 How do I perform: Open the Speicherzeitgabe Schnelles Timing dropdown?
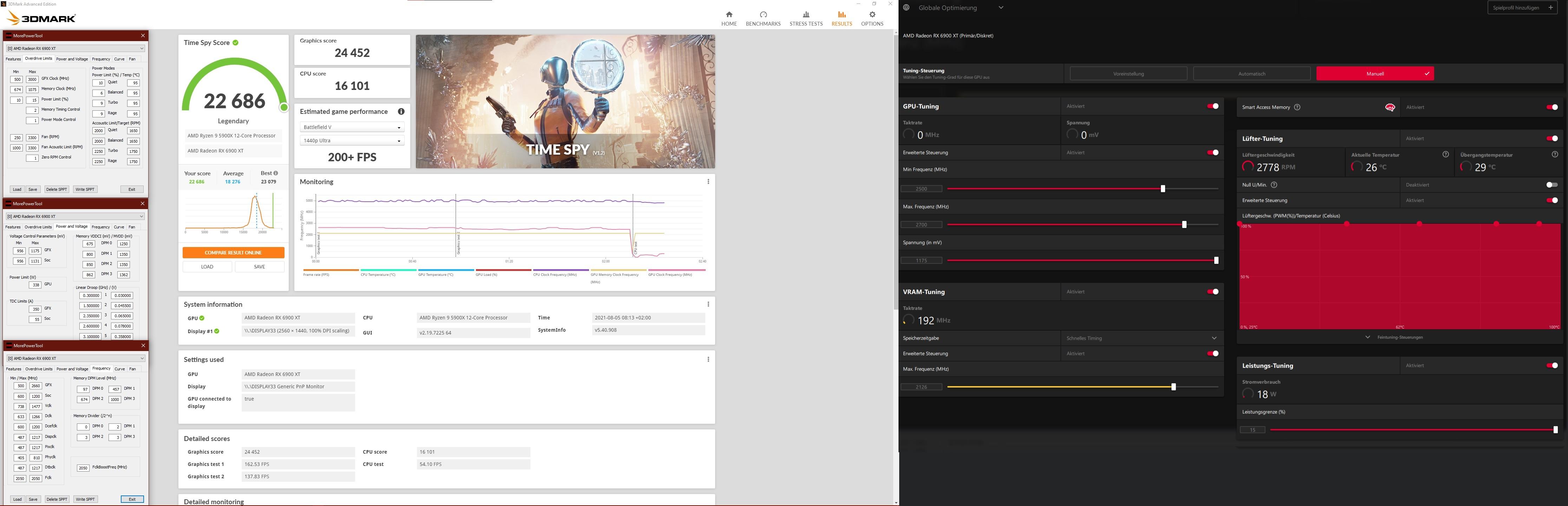[1142, 338]
